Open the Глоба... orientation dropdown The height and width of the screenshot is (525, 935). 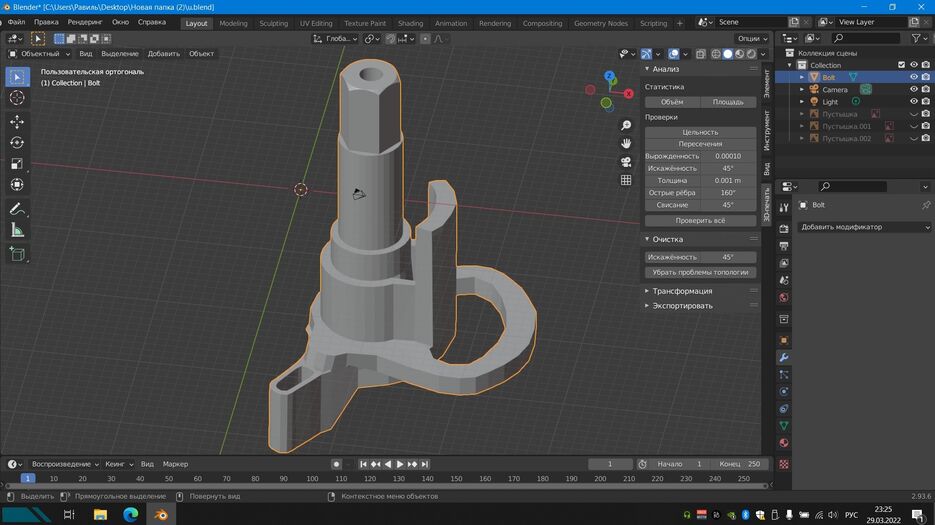coord(335,39)
